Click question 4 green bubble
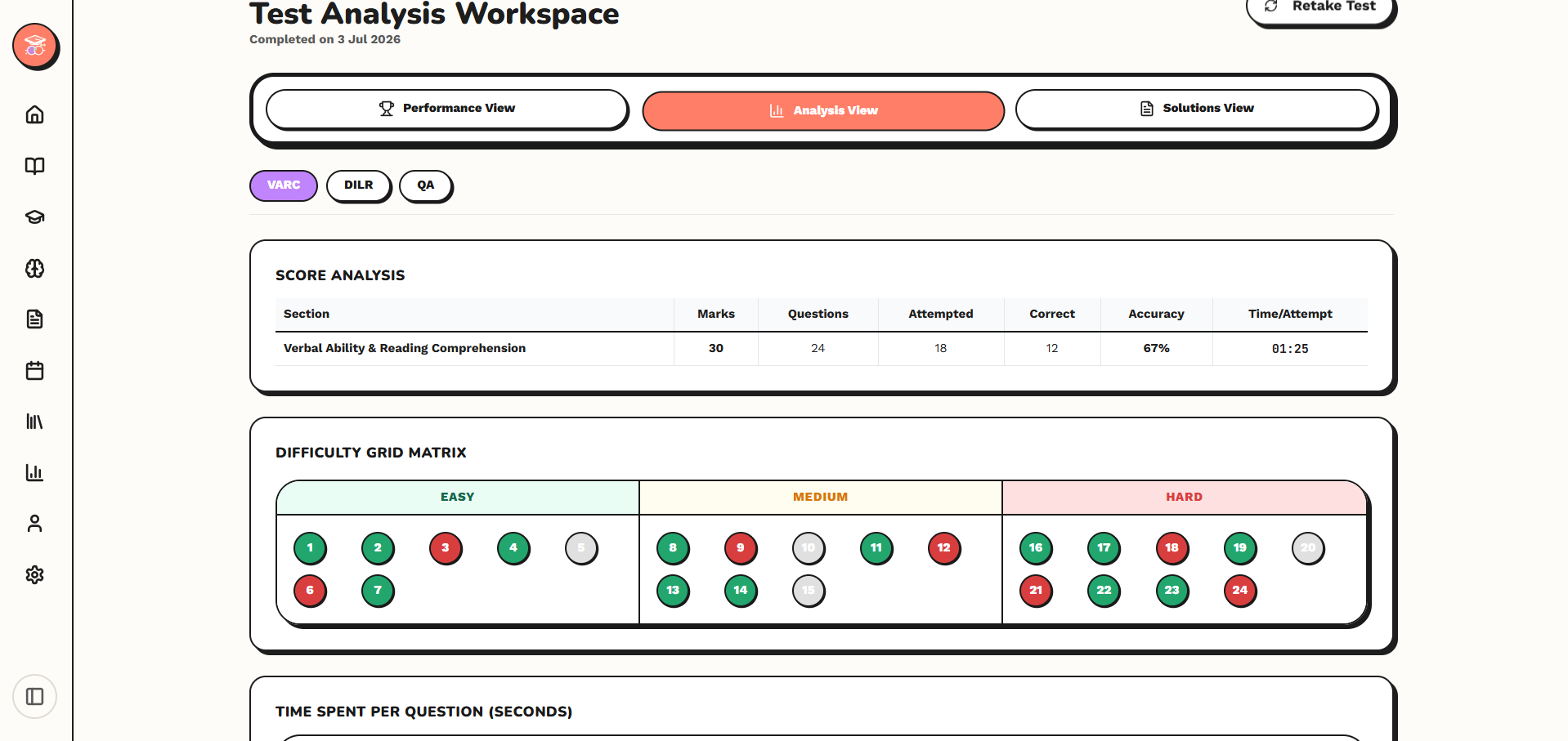This screenshot has height=741, width=1568. 513,548
